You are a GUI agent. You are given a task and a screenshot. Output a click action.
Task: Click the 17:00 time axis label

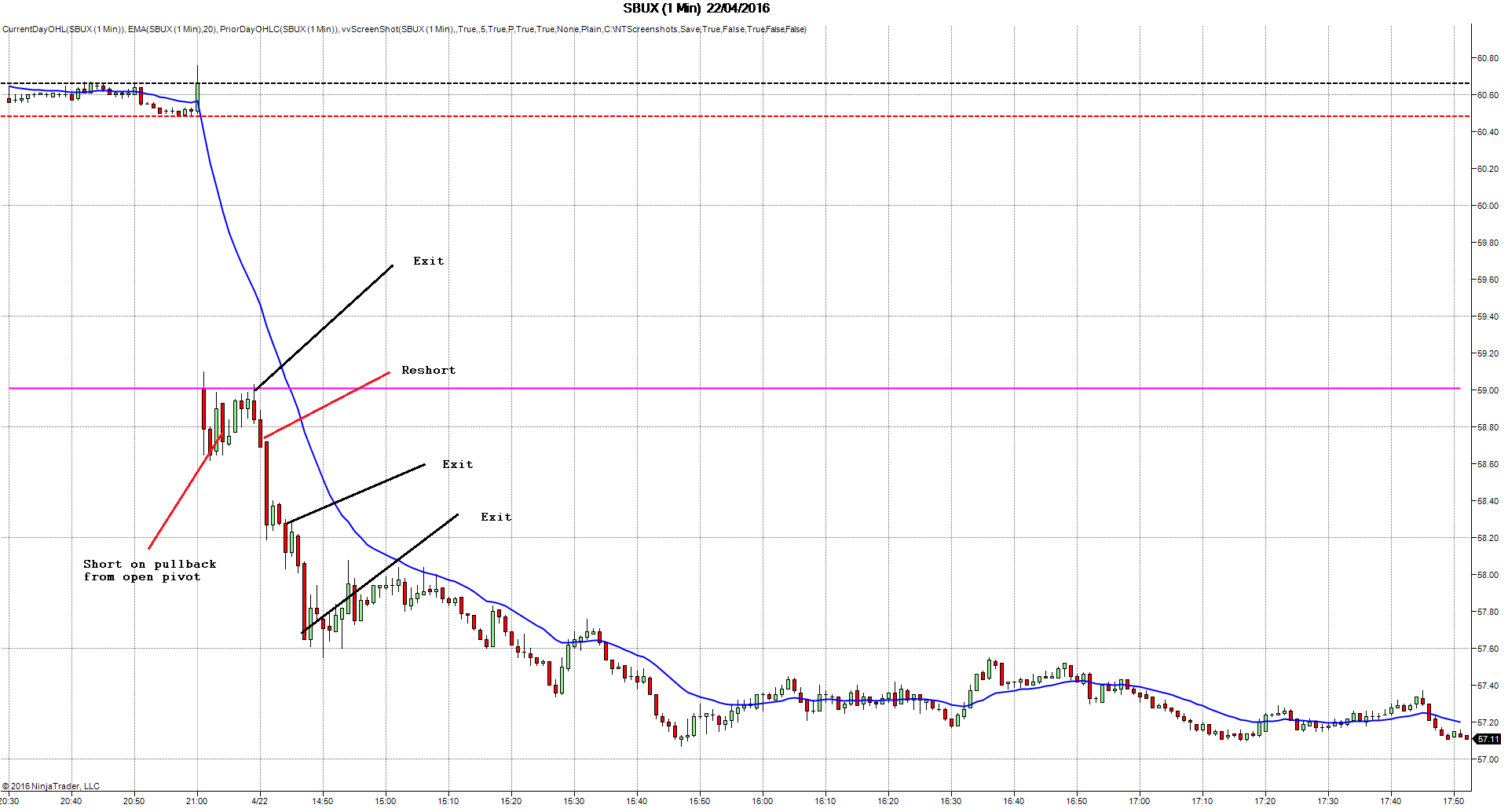1139,801
